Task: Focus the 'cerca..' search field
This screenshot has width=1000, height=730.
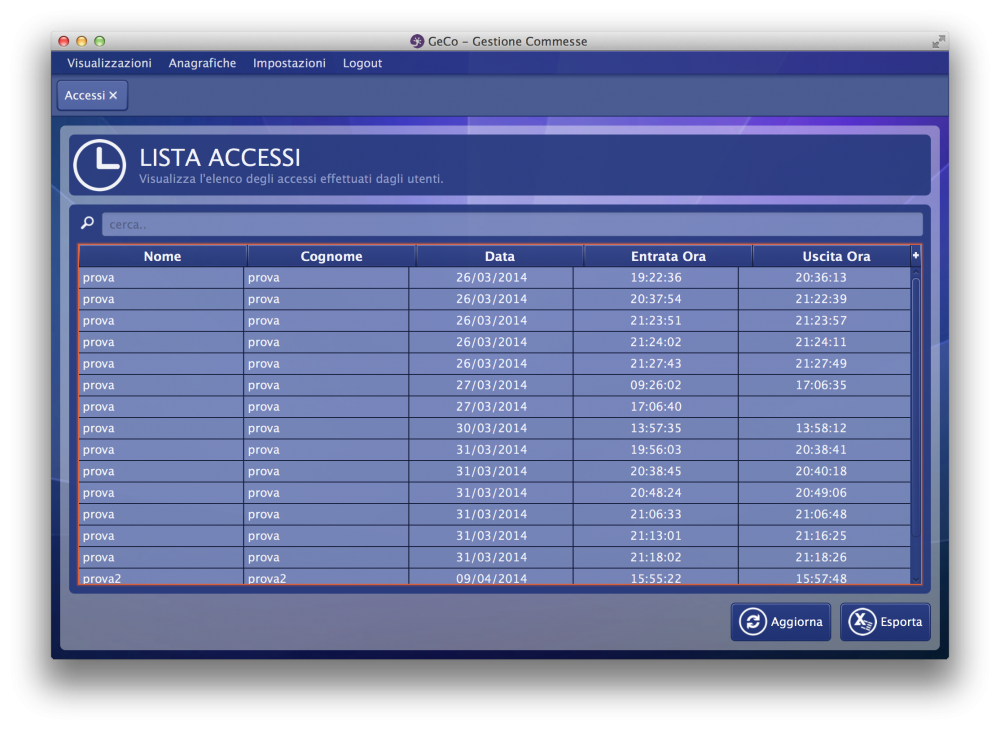Action: click(x=511, y=224)
